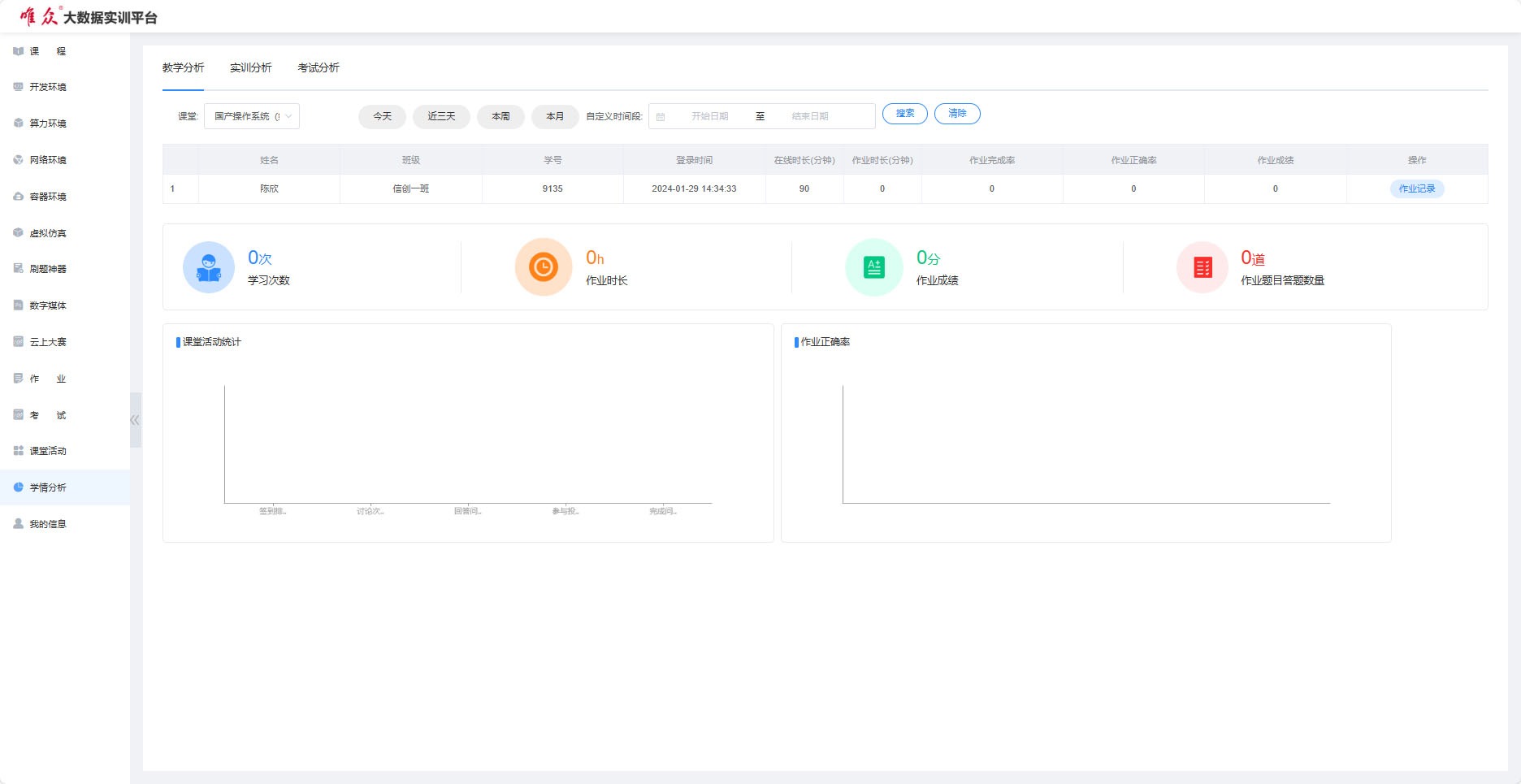Select the 算力环境 sidebar icon
Screen dimensions: 1521x784
click(18, 123)
